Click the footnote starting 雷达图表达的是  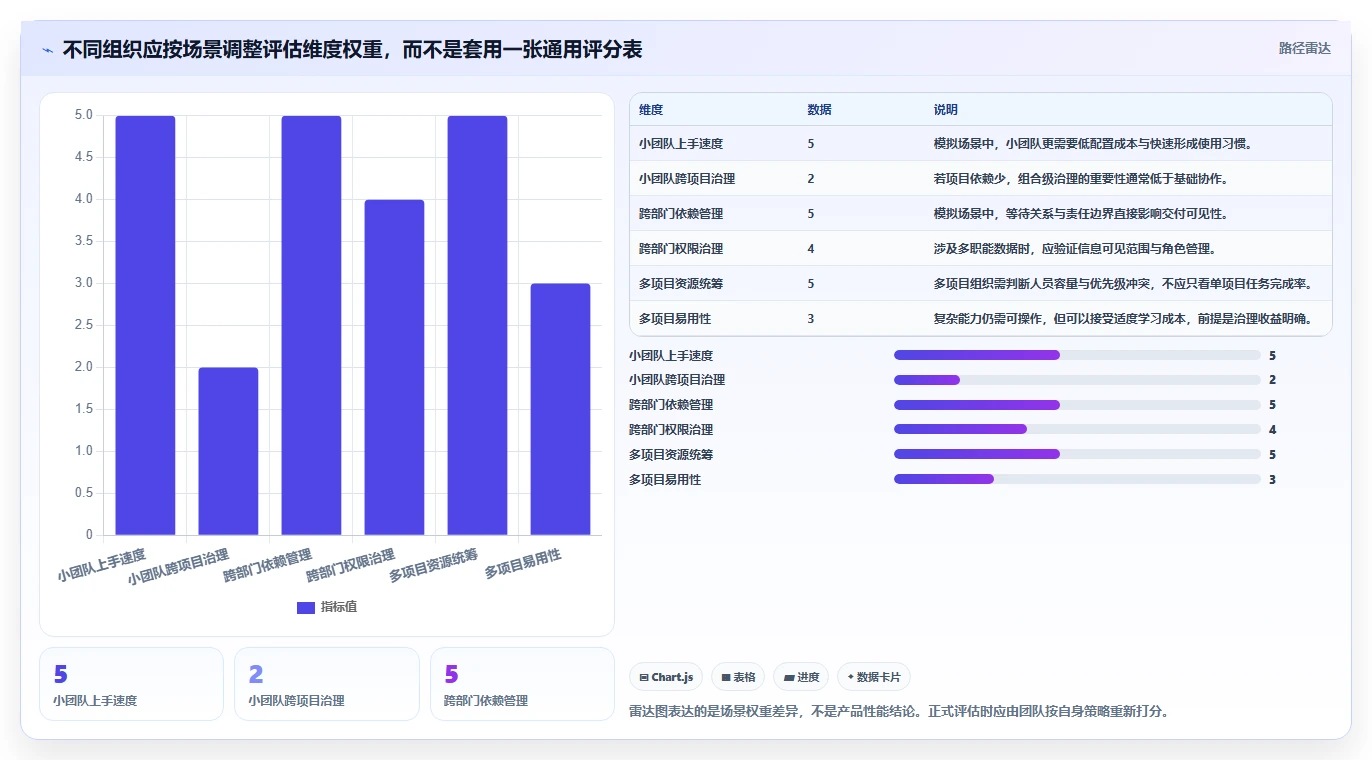(x=898, y=712)
